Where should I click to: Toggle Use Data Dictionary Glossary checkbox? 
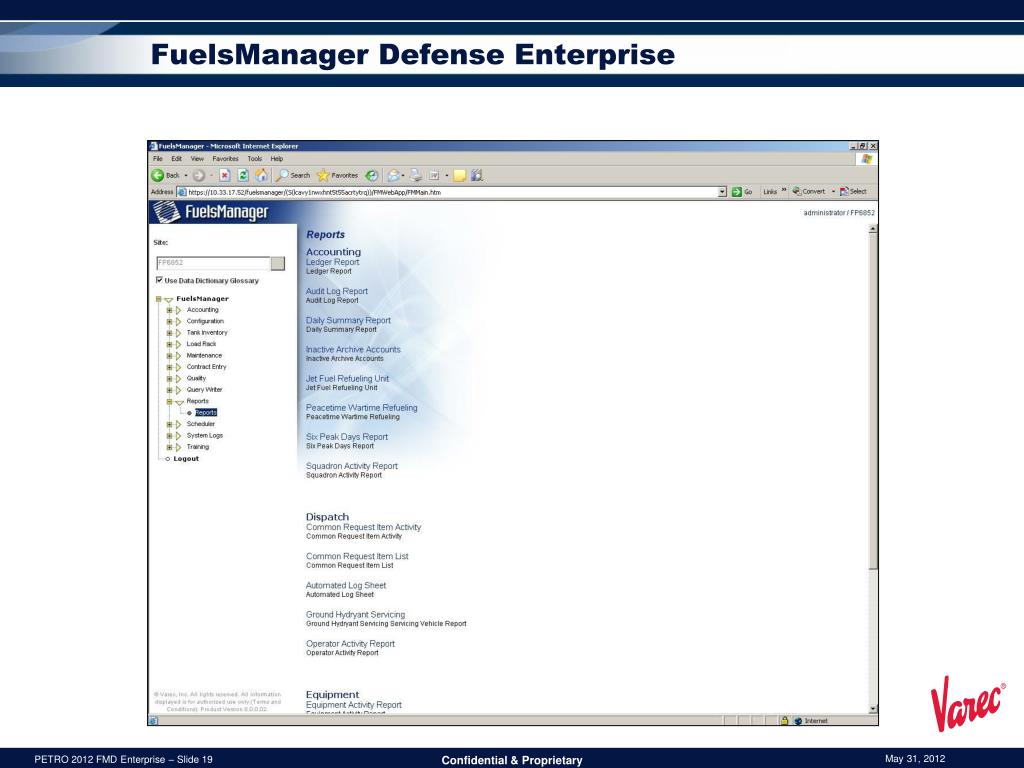[159, 280]
